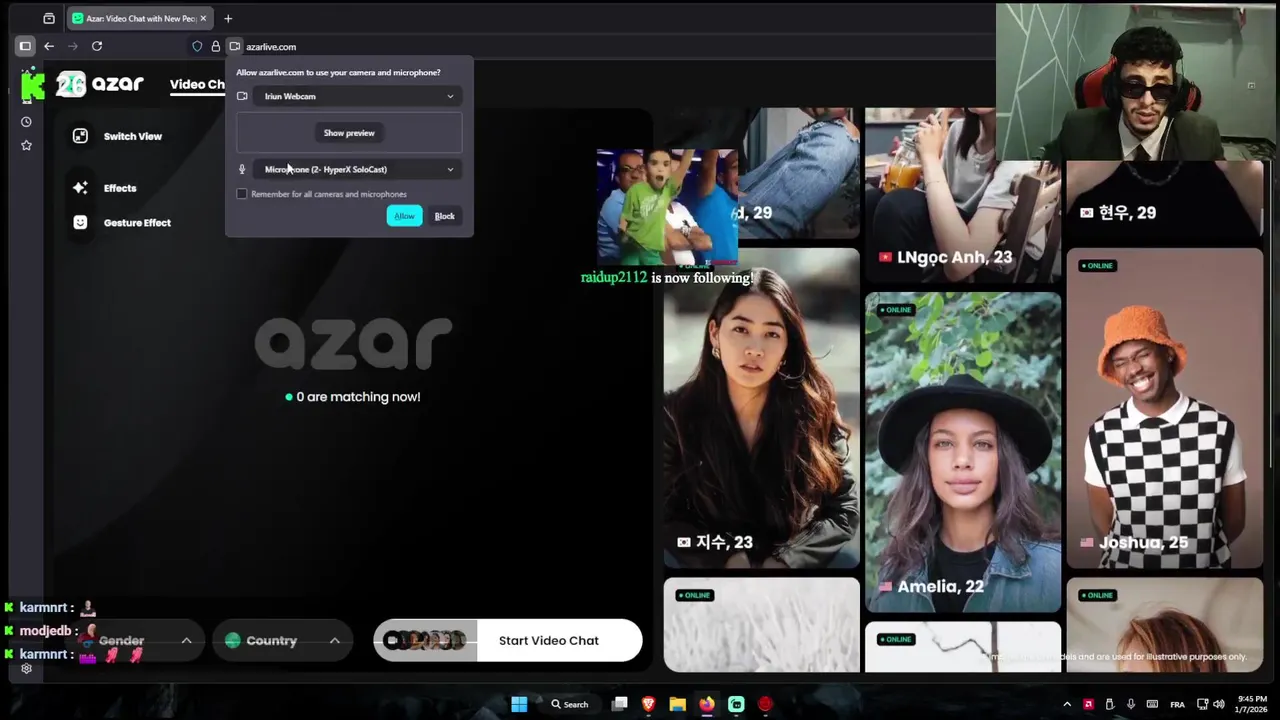Open the Effects sparkle icon
This screenshot has height=720, width=1280.
(x=80, y=188)
